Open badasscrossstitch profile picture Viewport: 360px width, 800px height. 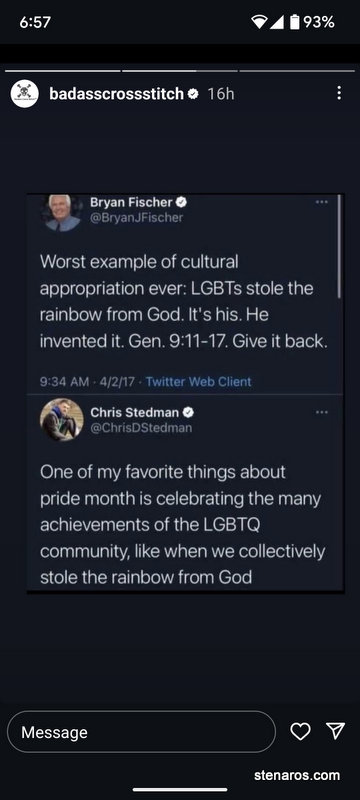click(24, 94)
